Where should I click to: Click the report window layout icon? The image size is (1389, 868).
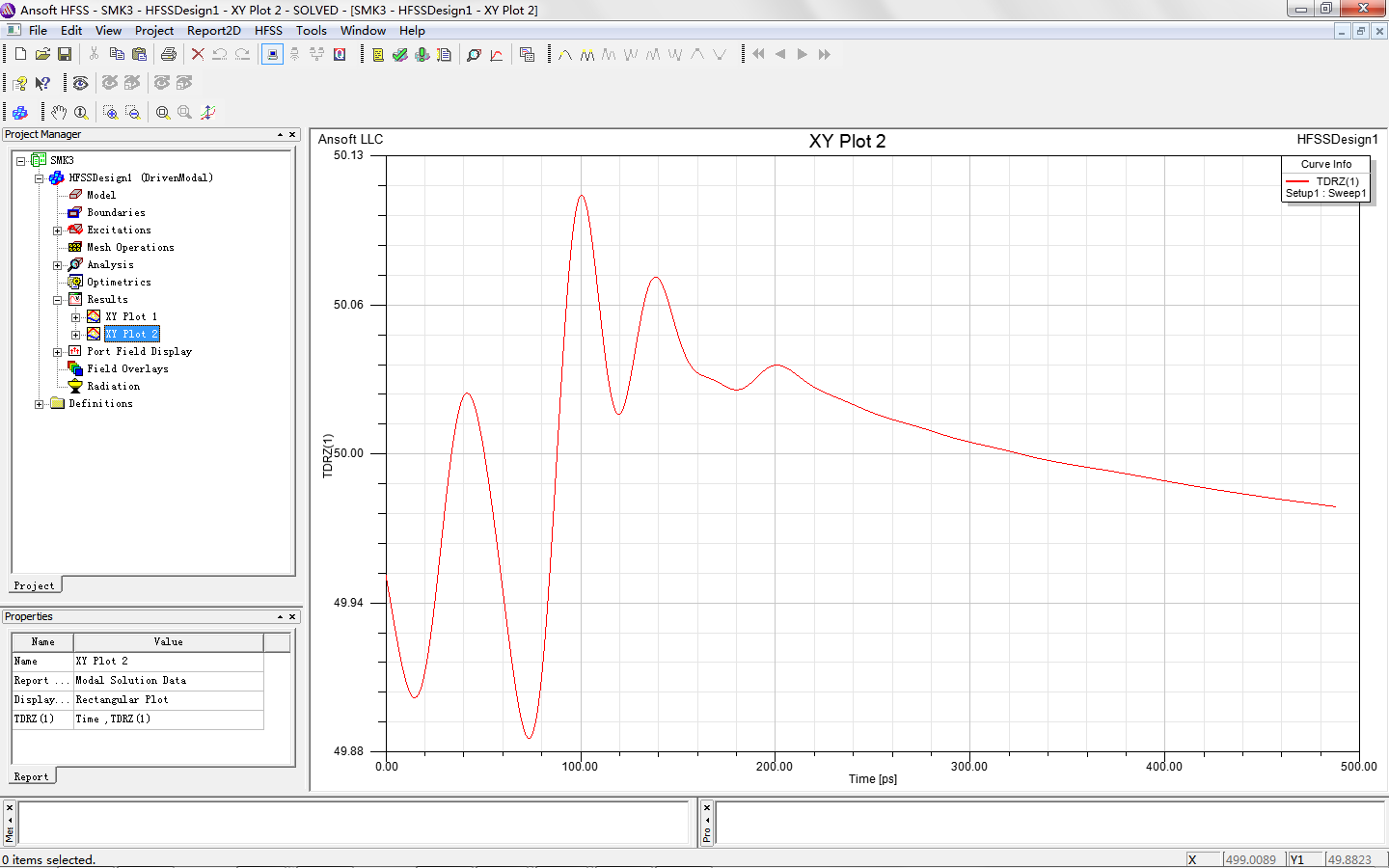[527, 55]
